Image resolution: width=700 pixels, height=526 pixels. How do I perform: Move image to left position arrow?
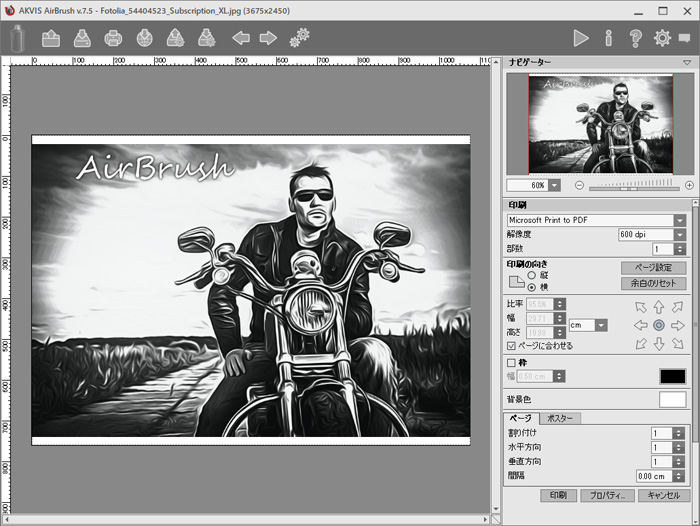pyautogui.click(x=641, y=325)
